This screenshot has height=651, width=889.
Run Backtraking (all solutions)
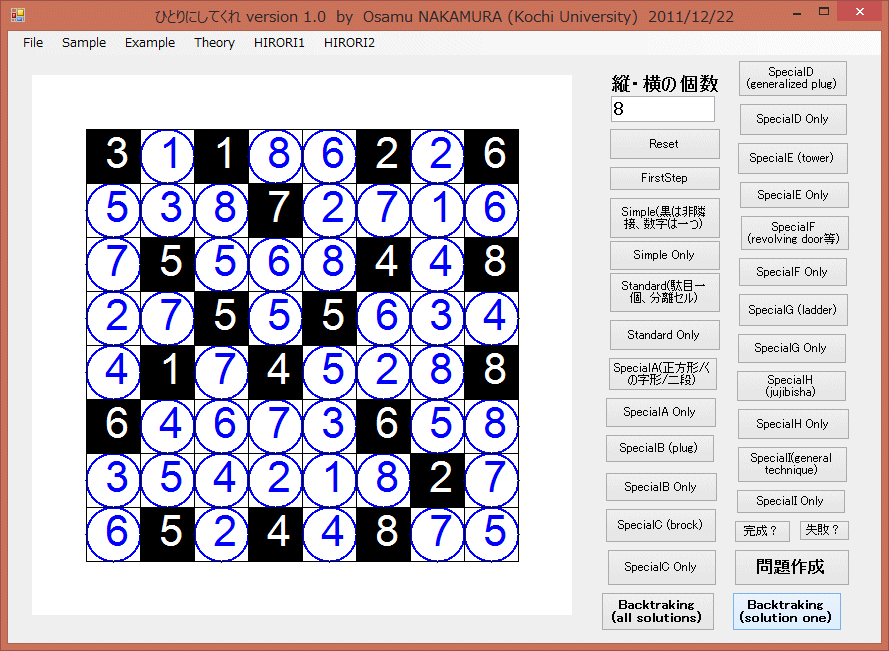(x=658, y=611)
